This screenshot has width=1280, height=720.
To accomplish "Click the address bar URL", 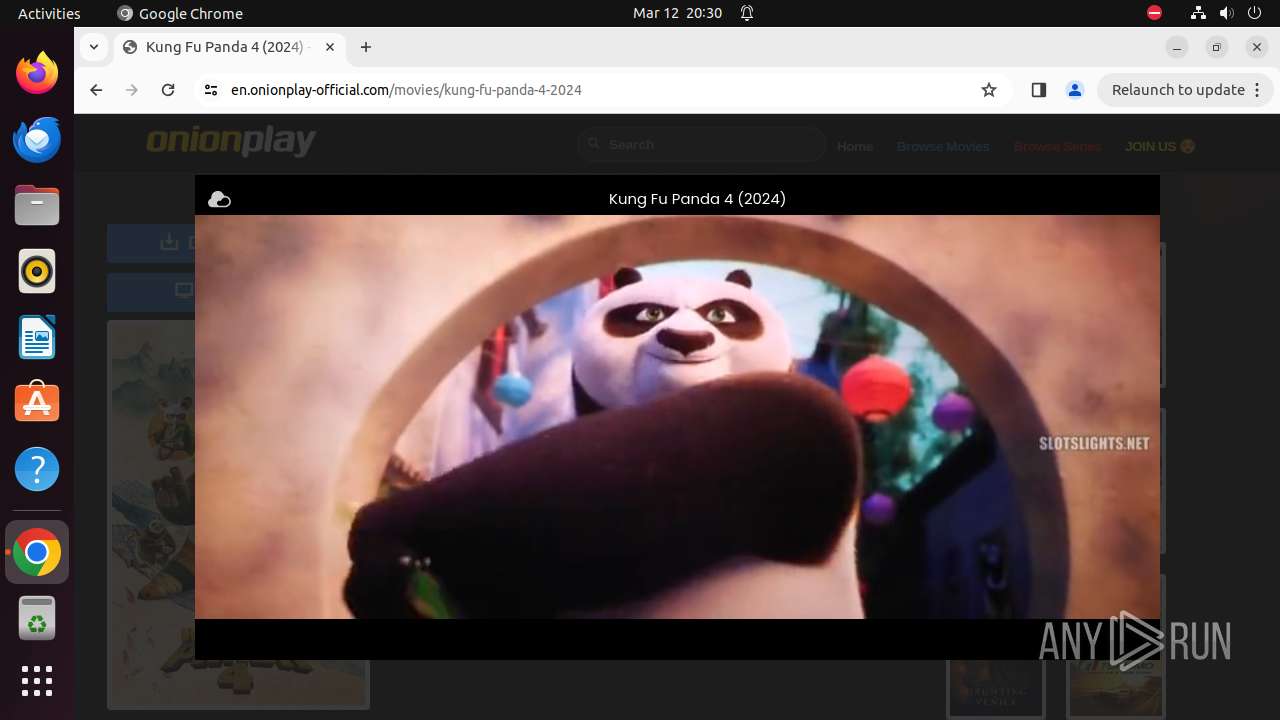I will 406,90.
